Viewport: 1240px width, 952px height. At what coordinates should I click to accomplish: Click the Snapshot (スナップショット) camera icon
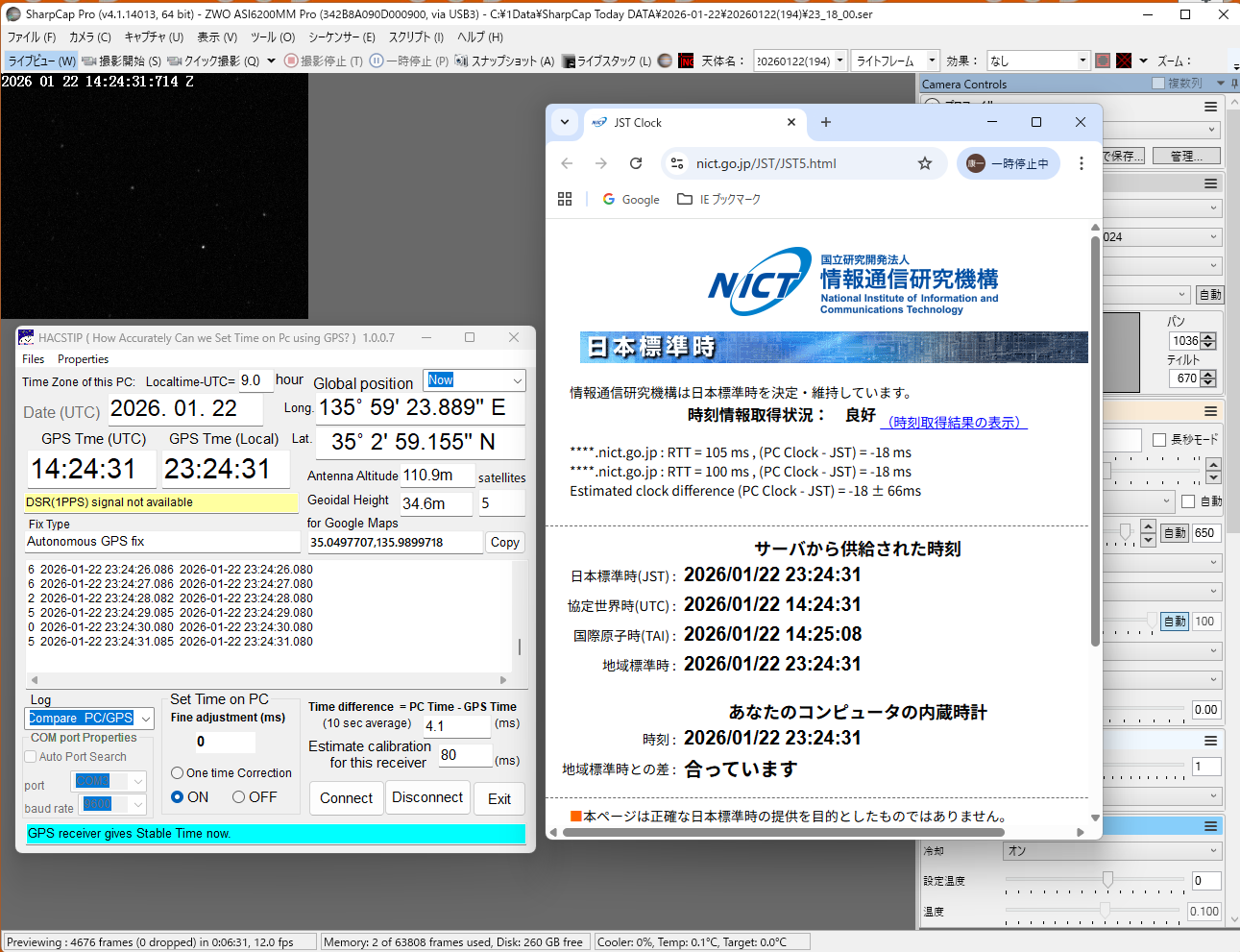[462, 61]
